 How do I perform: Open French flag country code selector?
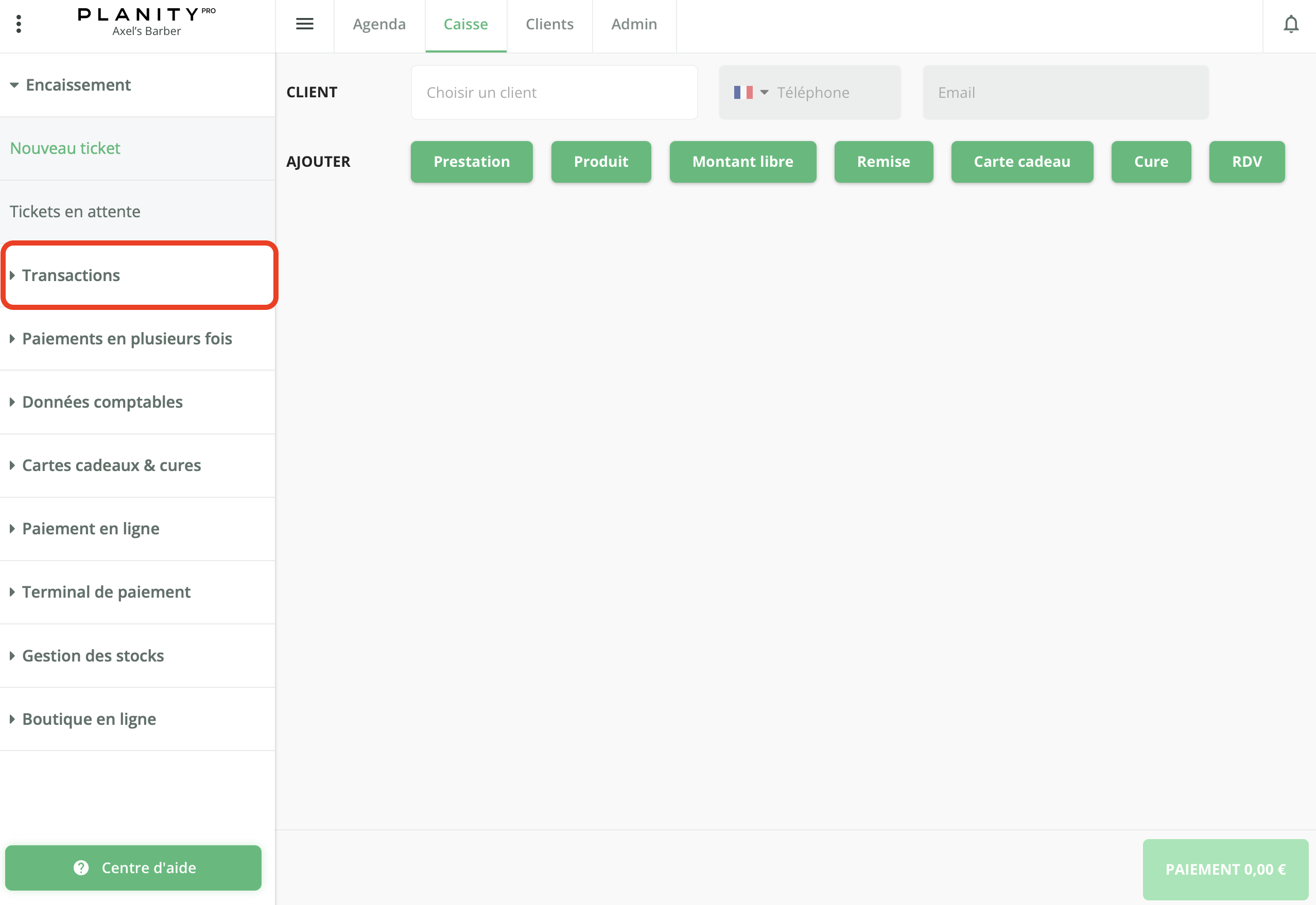pyautogui.click(x=750, y=93)
